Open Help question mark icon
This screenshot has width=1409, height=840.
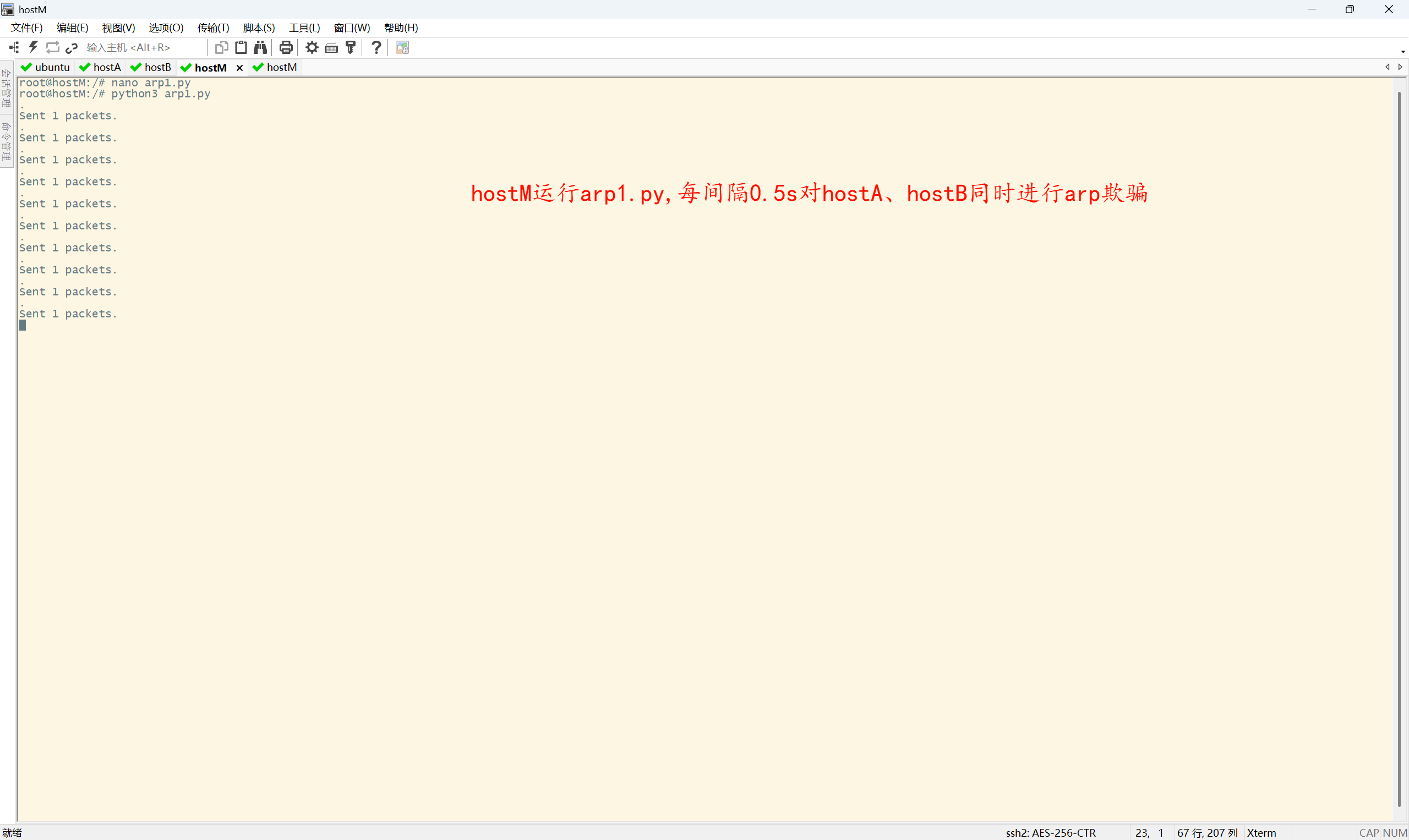click(x=376, y=47)
